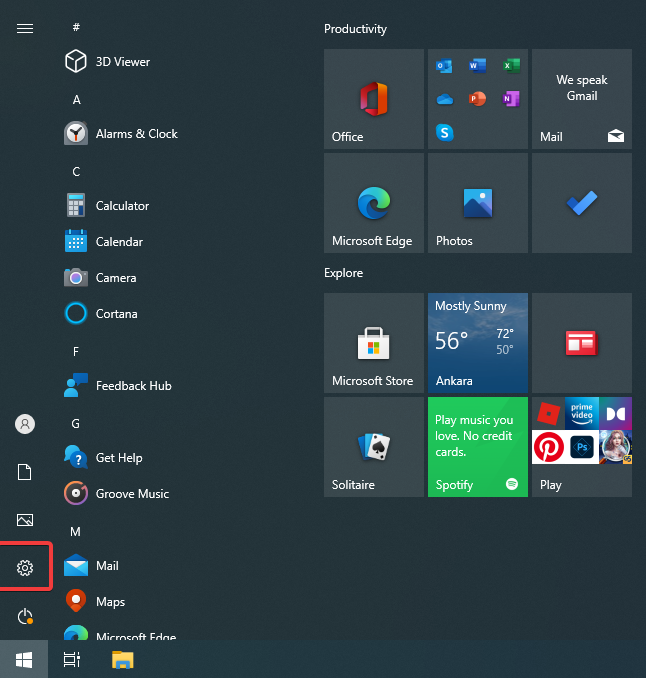Viewport: 646px width, 678px height.
Task: Open File Explorer from the taskbar
Action: click(122, 660)
